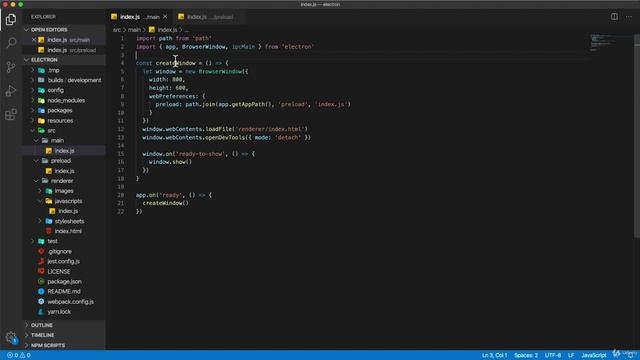Open the Manage gear menu
The width and height of the screenshot is (640, 360).
click(11, 338)
